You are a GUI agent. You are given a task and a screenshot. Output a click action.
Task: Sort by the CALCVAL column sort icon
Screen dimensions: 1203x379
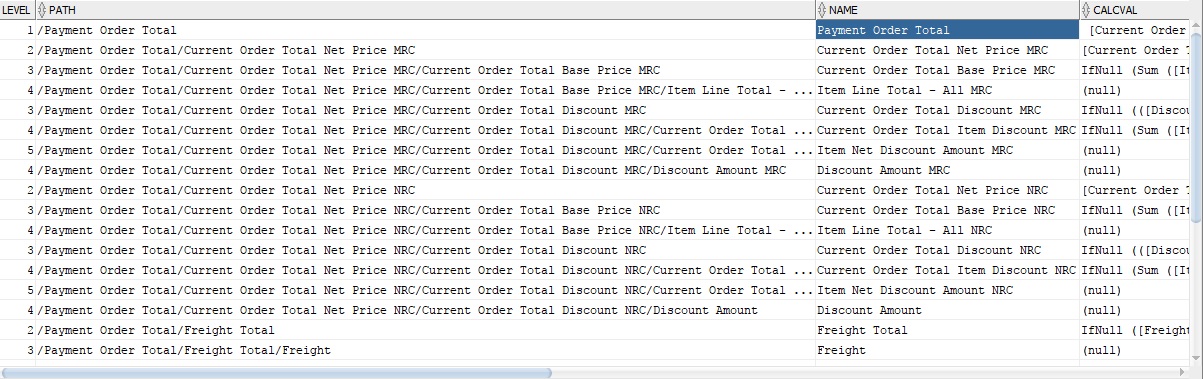click(x=1087, y=9)
